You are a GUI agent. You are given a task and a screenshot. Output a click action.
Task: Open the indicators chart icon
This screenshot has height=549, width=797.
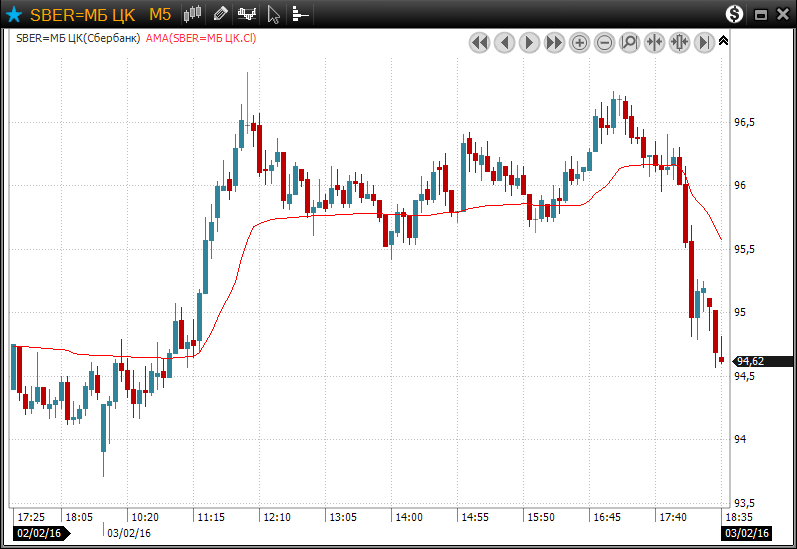tap(246, 14)
